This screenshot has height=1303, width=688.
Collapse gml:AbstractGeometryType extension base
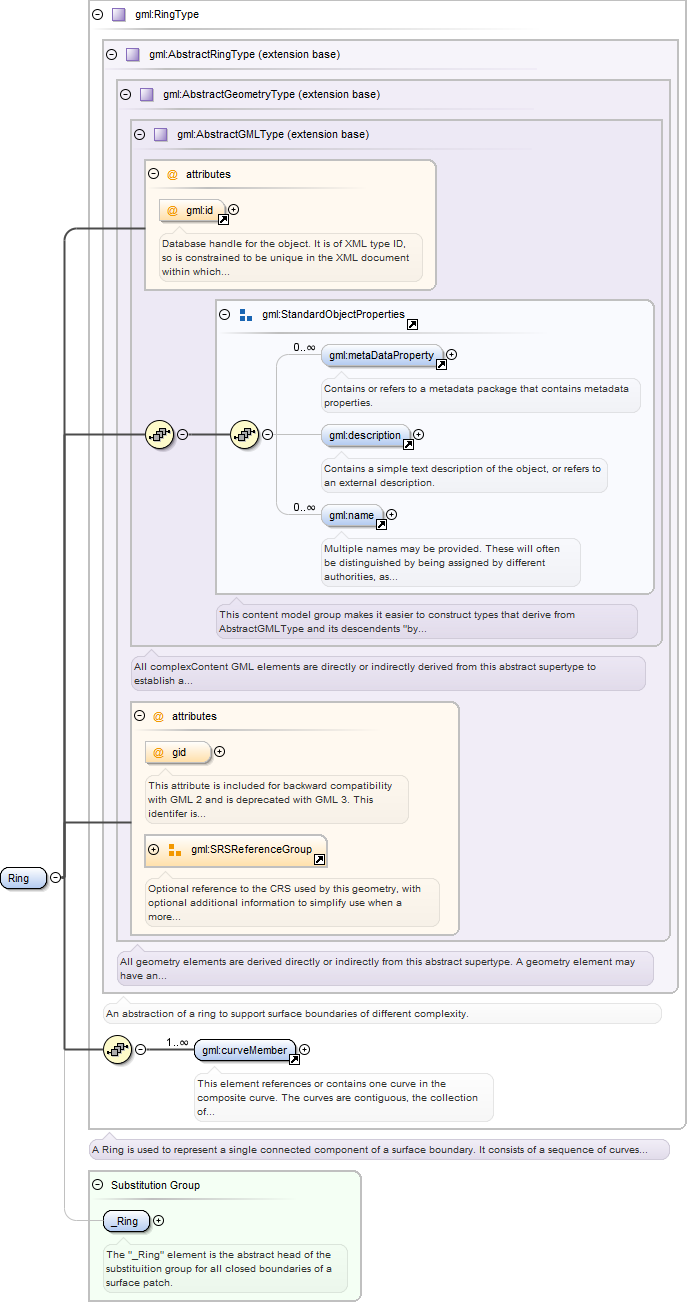click(126, 95)
